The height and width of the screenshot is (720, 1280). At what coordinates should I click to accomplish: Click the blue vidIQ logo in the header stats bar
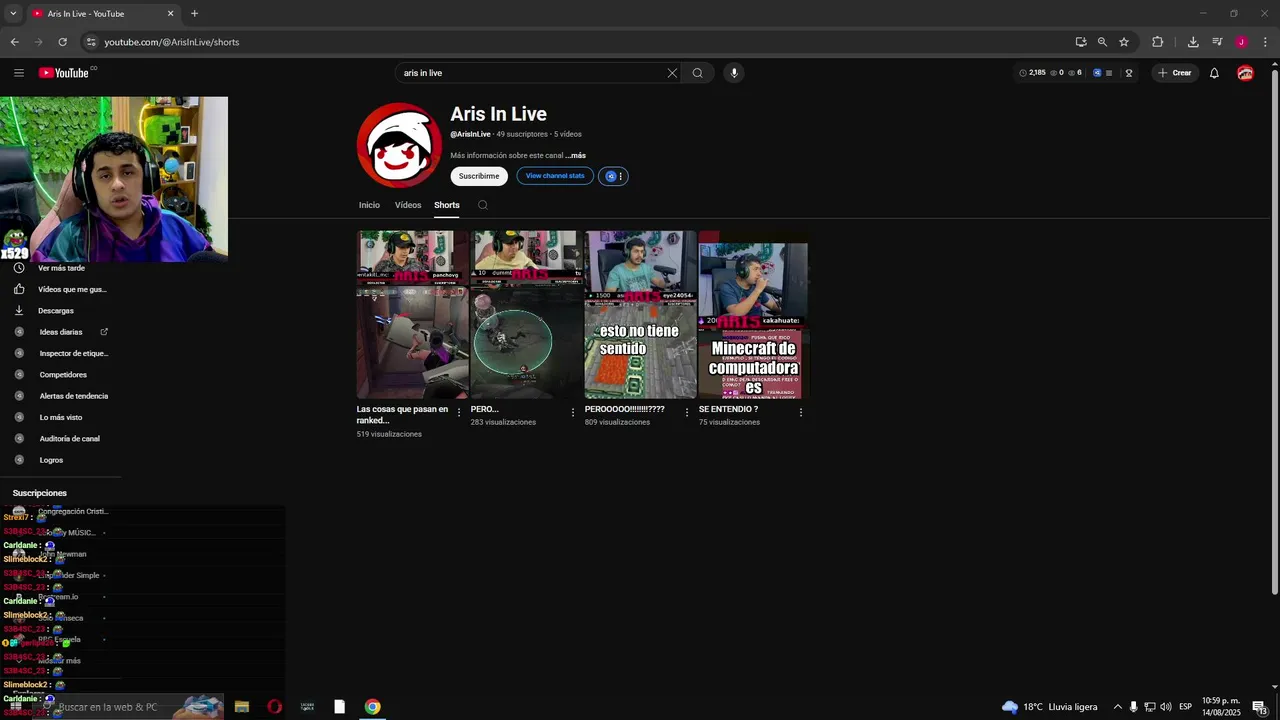coord(1097,73)
